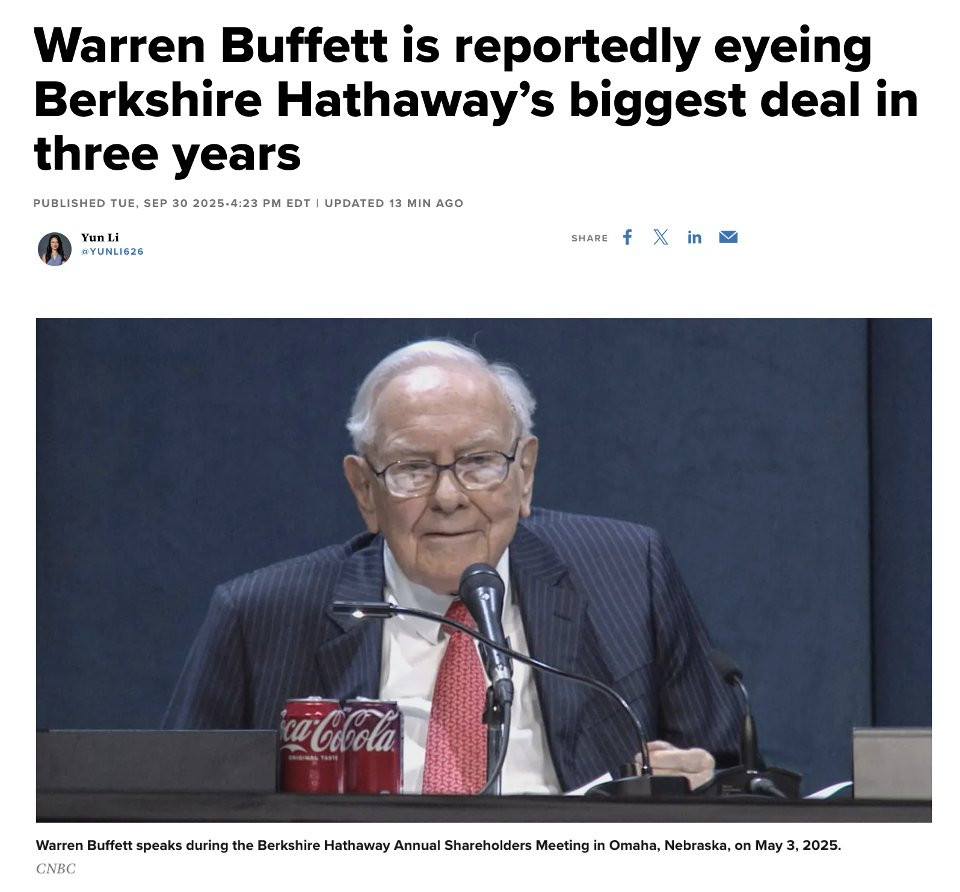Share the article via email envelope icon
Screen dimensions: 960x892
728,237
